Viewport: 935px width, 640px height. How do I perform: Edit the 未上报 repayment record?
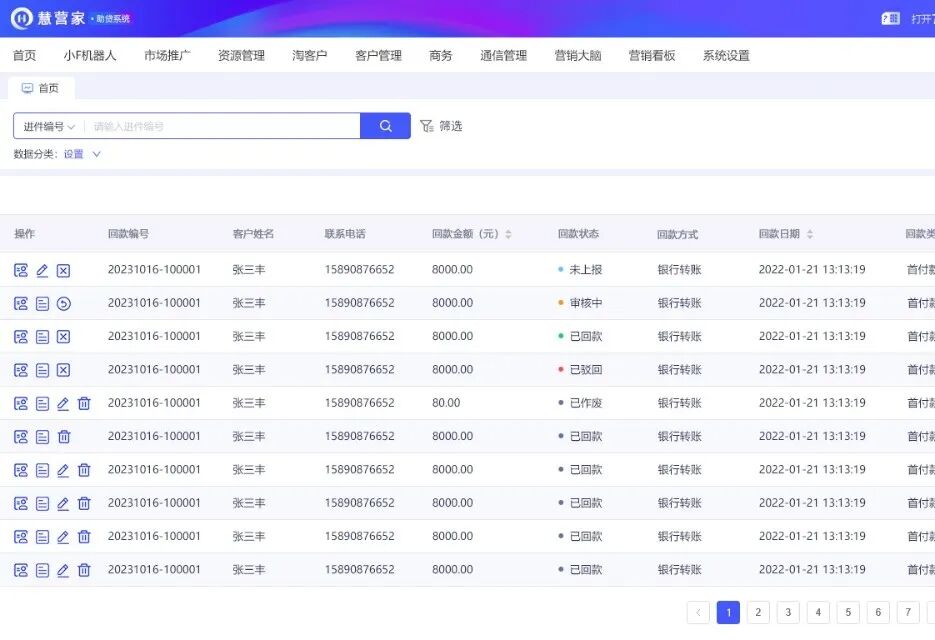point(42,270)
